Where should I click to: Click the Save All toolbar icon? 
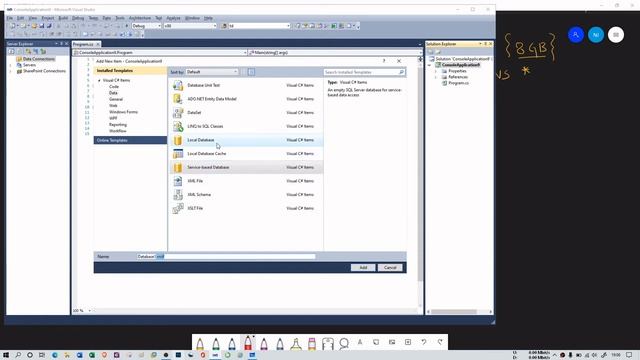(49, 26)
